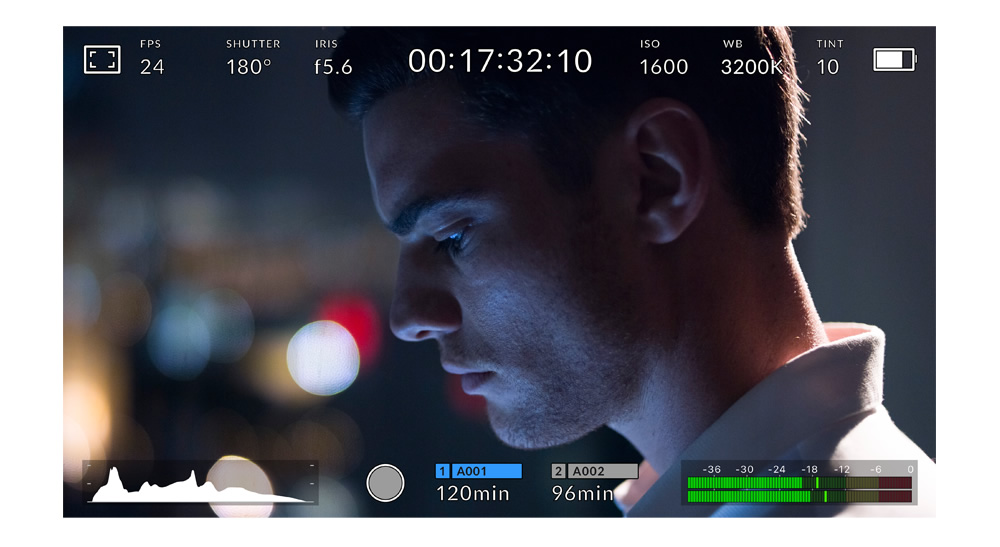
Task: Tap the 0 dB audio scale mark
Action: (910, 469)
